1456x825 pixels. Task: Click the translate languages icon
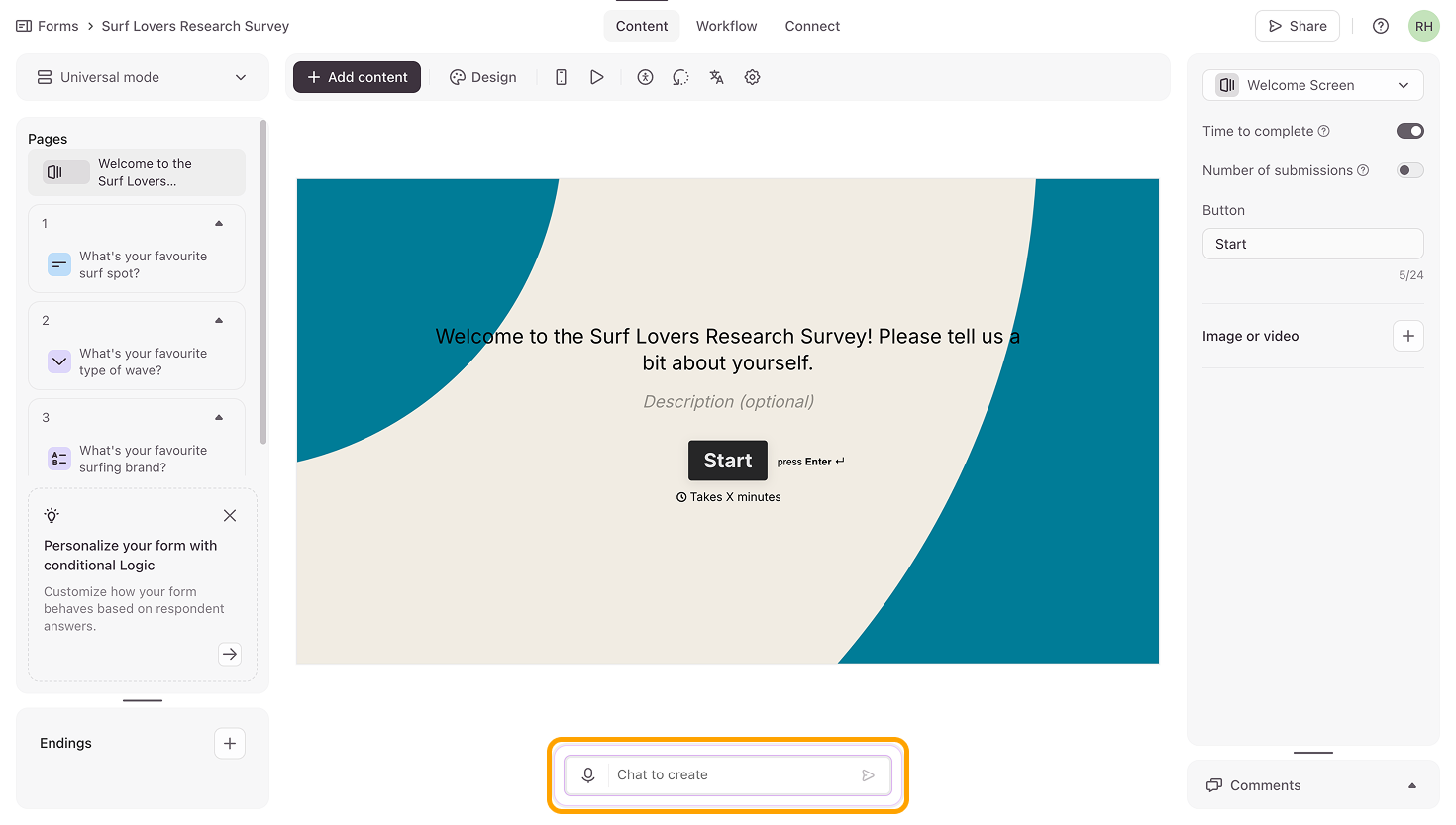tap(716, 77)
